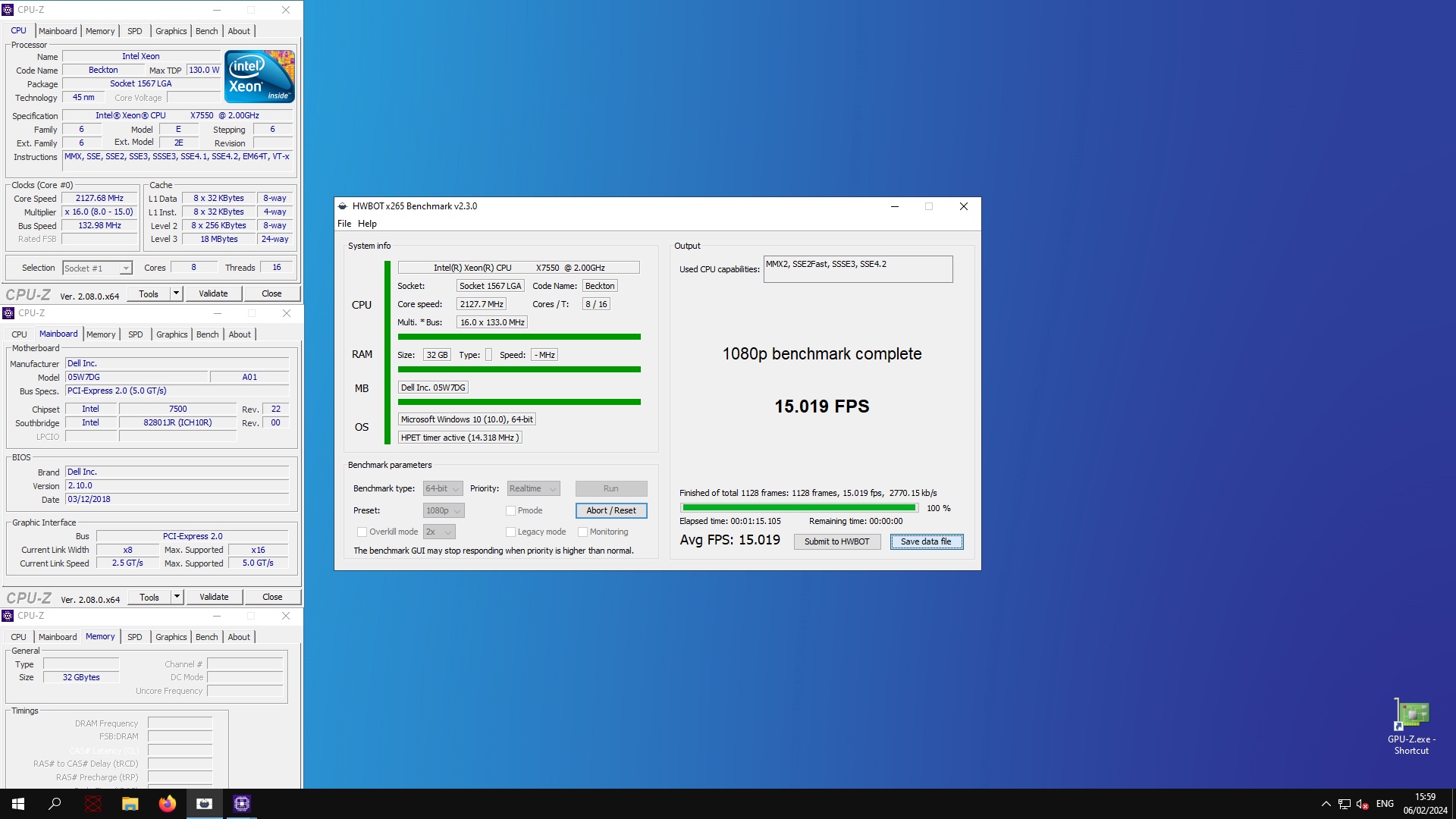Click CPU-Z title icon in Mainboard window

click(x=8, y=313)
